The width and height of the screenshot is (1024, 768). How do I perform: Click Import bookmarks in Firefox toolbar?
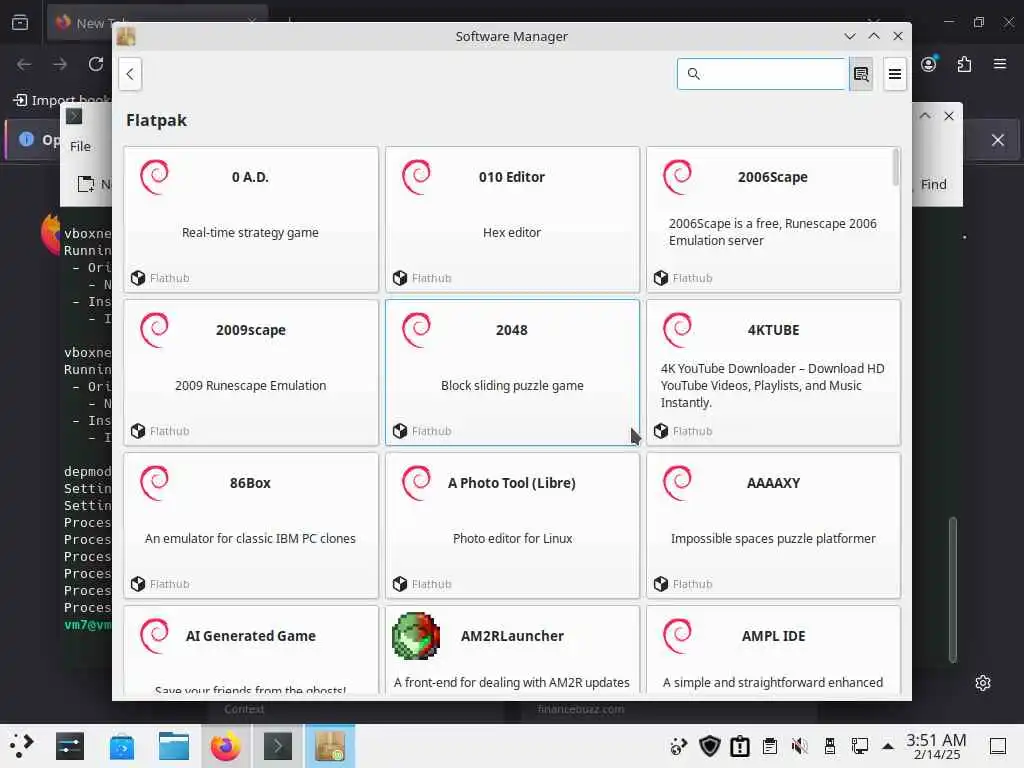pyautogui.click(x=63, y=100)
